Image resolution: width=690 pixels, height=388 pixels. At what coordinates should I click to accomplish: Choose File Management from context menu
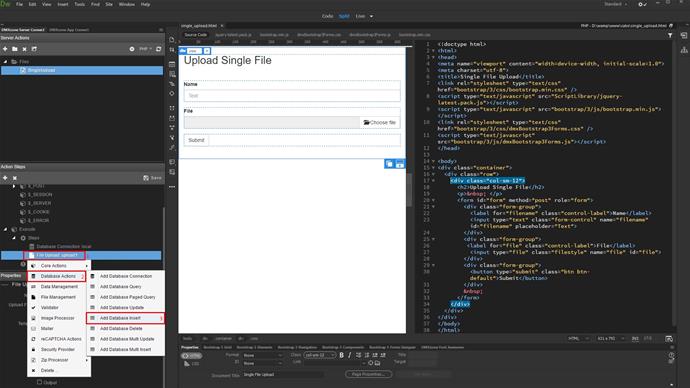(x=59, y=297)
